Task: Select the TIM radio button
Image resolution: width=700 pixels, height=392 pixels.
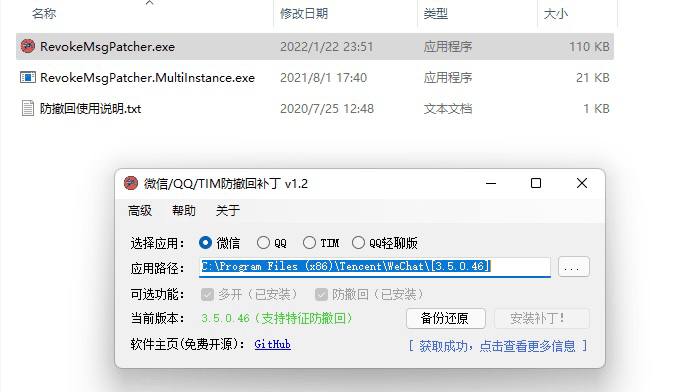Action: pyautogui.click(x=309, y=243)
